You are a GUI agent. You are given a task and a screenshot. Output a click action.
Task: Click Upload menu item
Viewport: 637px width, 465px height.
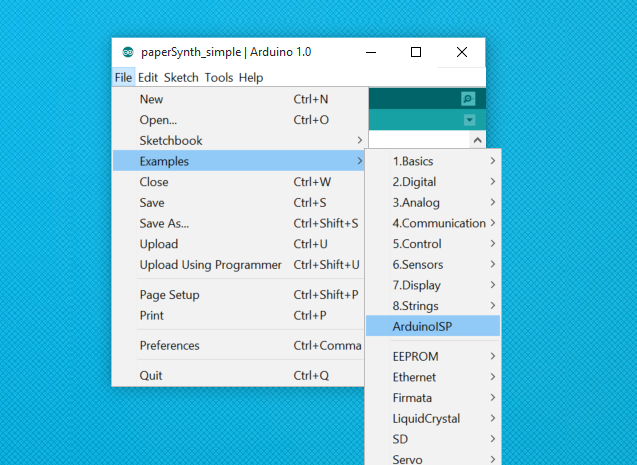click(238, 244)
